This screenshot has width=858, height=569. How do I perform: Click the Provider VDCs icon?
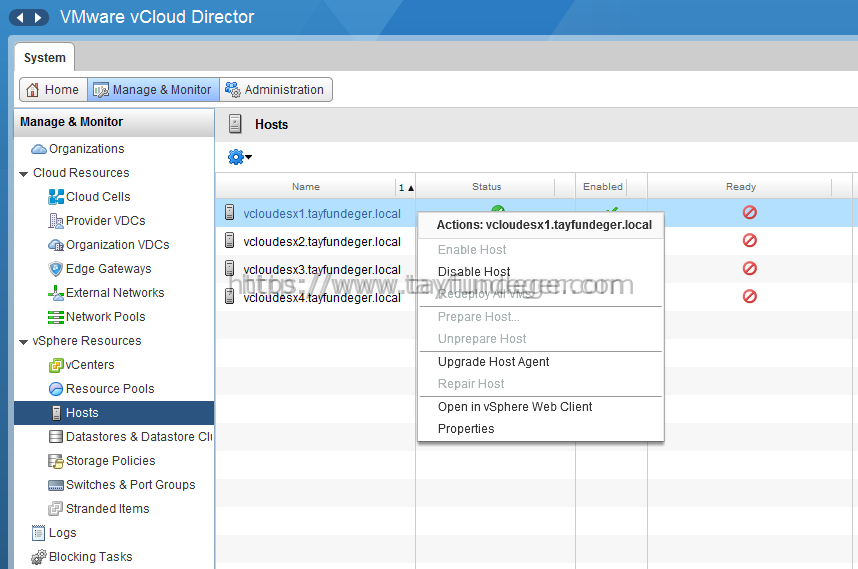56,221
